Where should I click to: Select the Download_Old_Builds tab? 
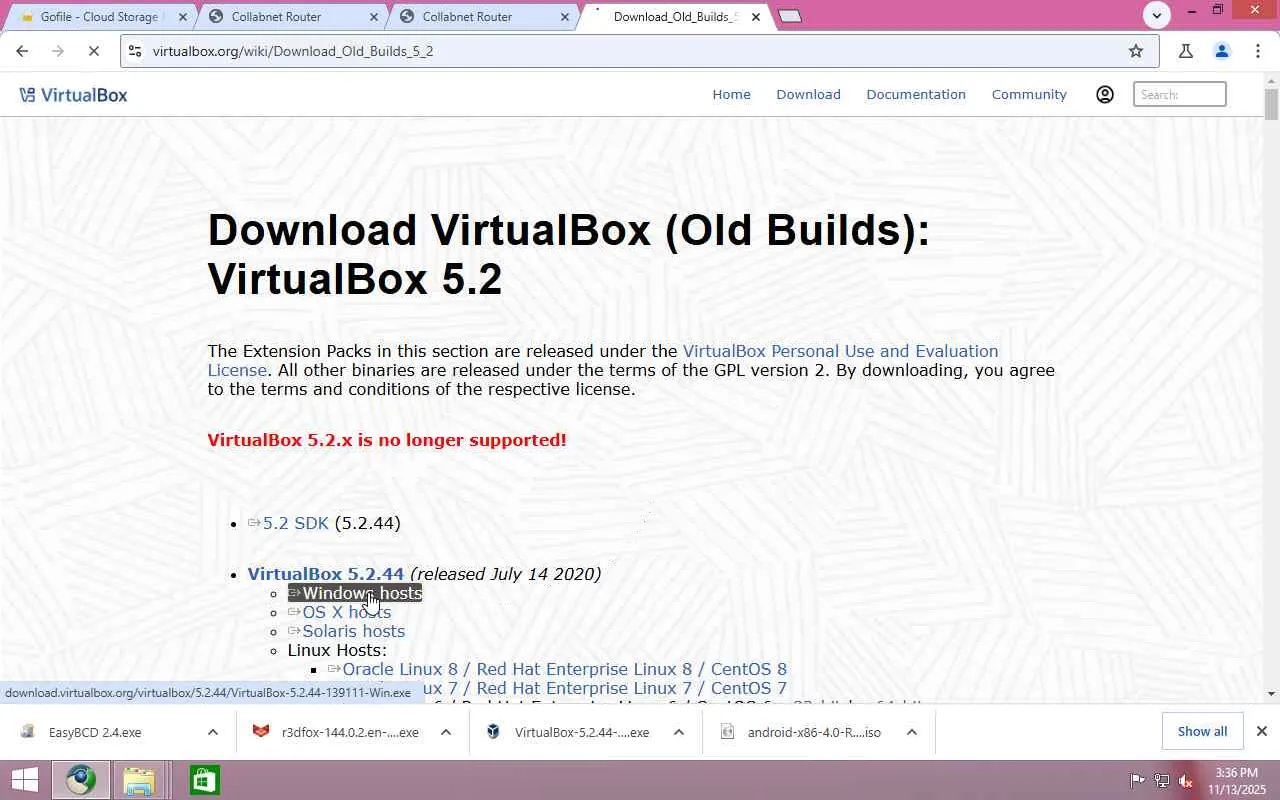click(674, 17)
